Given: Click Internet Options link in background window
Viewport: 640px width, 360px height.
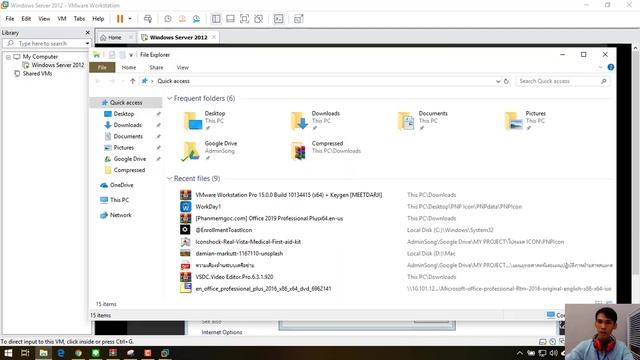Looking at the screenshot, I should [222, 332].
